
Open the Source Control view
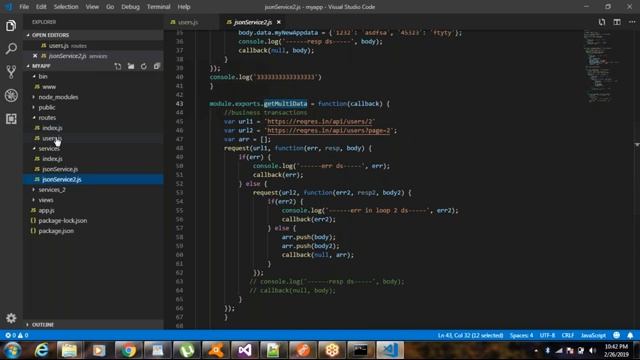click(11, 72)
